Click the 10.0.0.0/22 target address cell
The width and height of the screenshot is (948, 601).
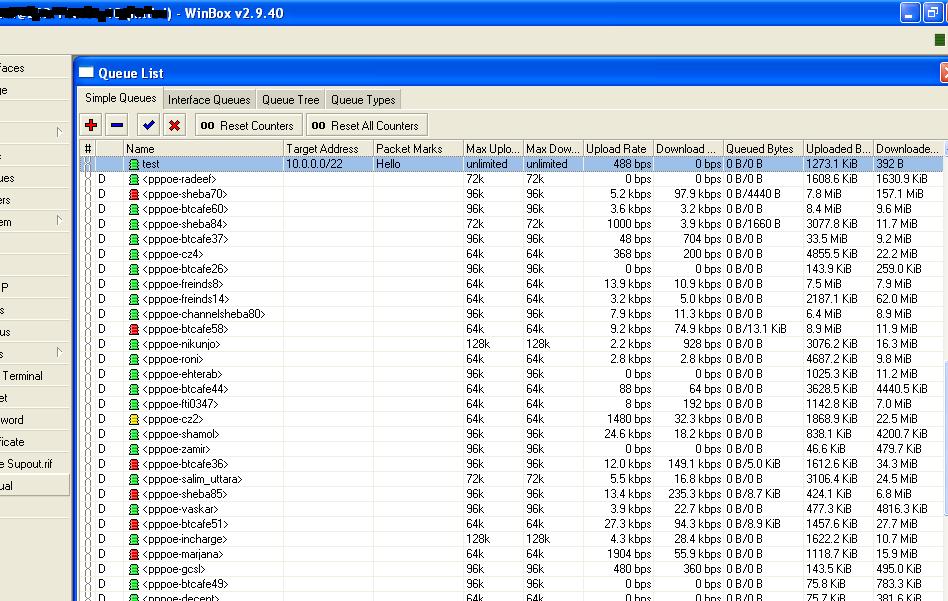[328, 164]
